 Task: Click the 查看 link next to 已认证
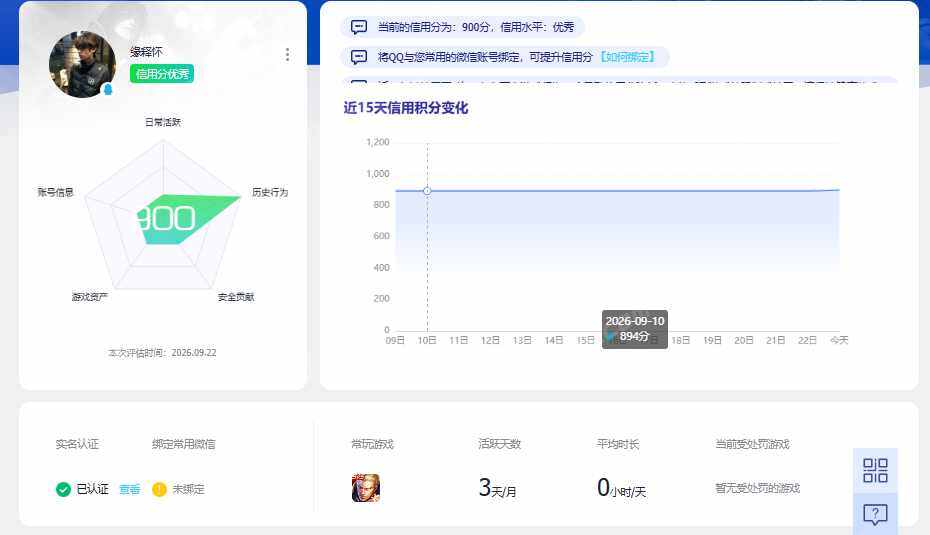point(130,489)
